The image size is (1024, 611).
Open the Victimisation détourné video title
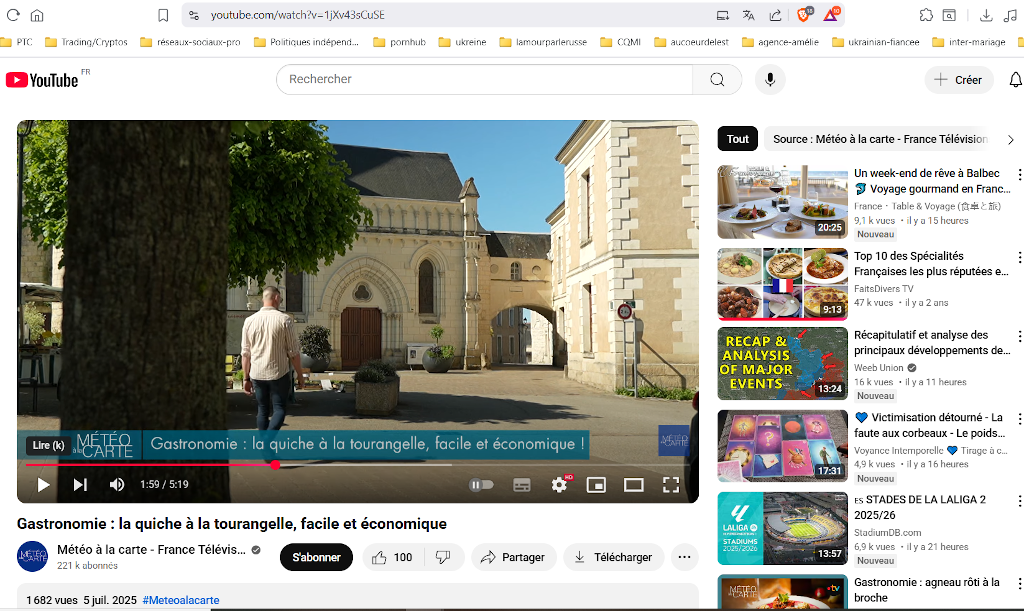pos(930,425)
